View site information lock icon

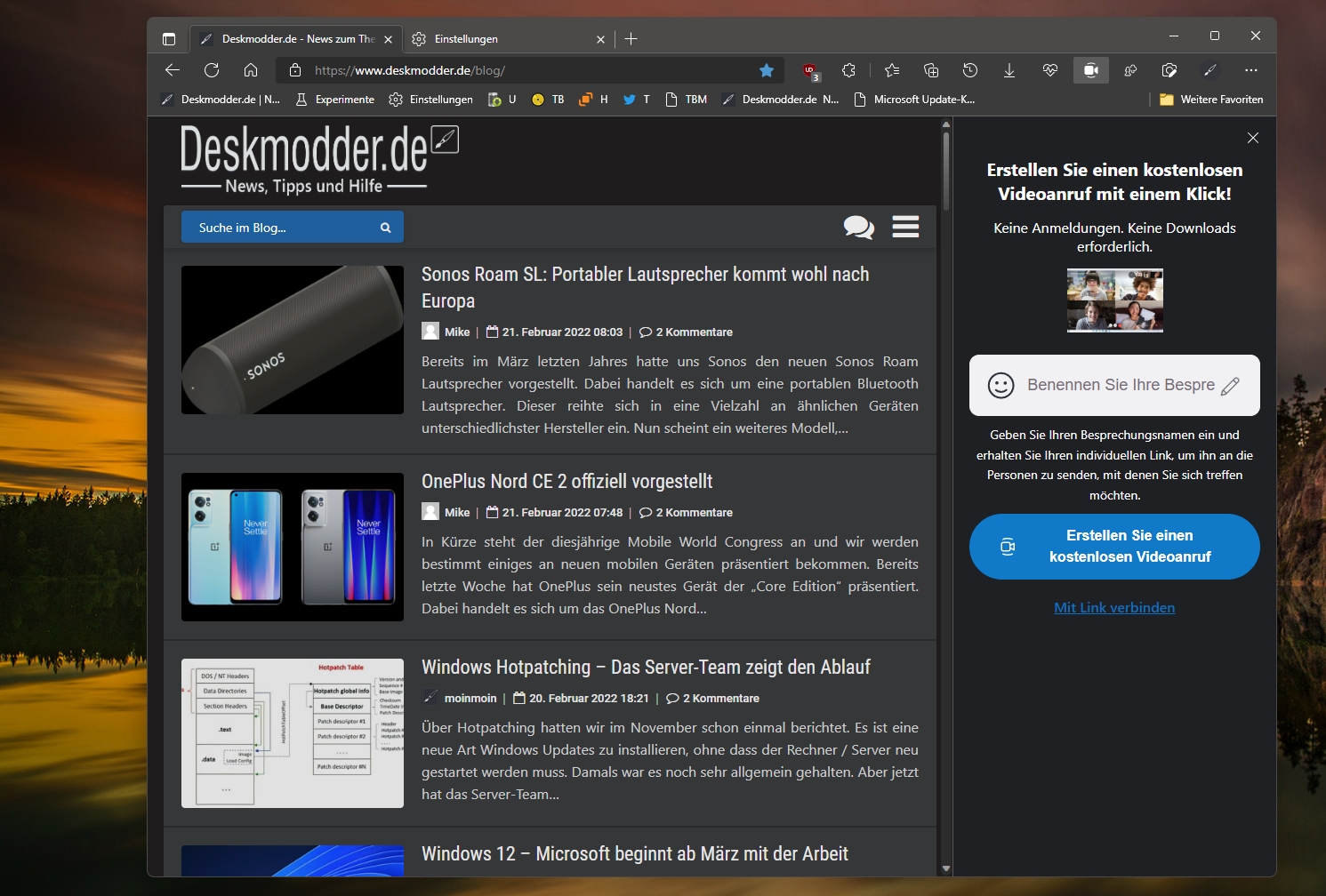(295, 70)
